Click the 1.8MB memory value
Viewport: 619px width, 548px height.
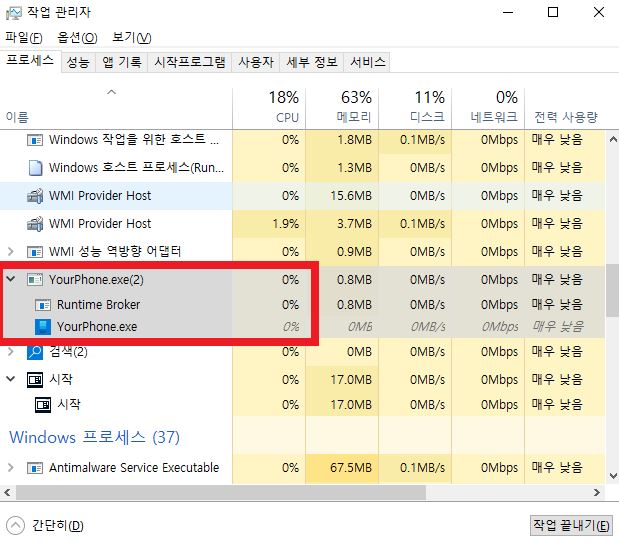[354, 140]
